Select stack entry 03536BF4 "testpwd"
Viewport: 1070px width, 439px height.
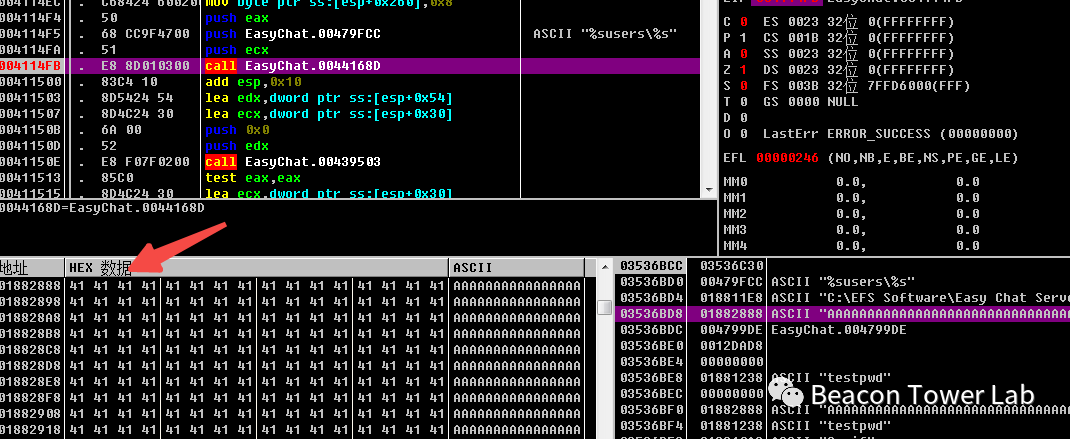842,425
